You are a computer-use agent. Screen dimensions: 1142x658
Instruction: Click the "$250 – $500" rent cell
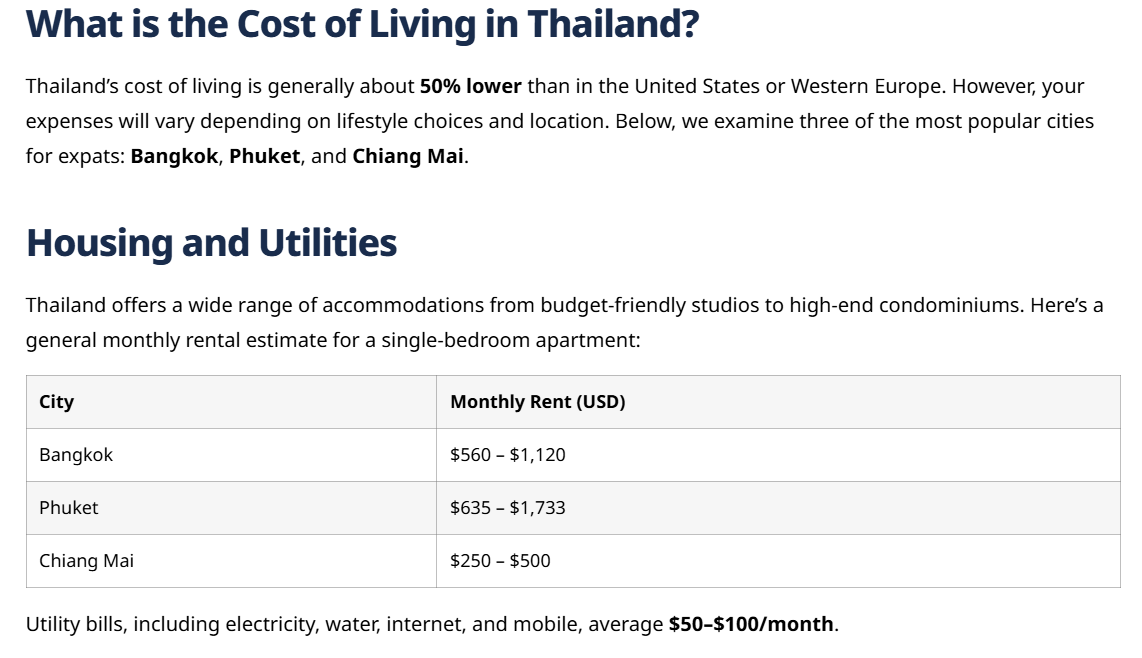(x=500, y=561)
